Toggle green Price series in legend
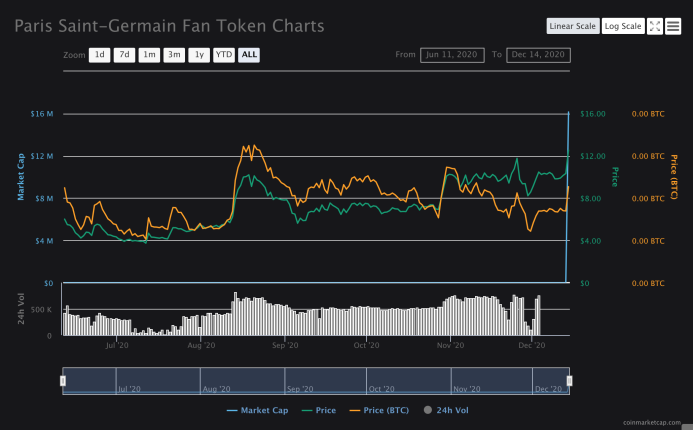This screenshot has height=430, width=693. tap(319, 410)
